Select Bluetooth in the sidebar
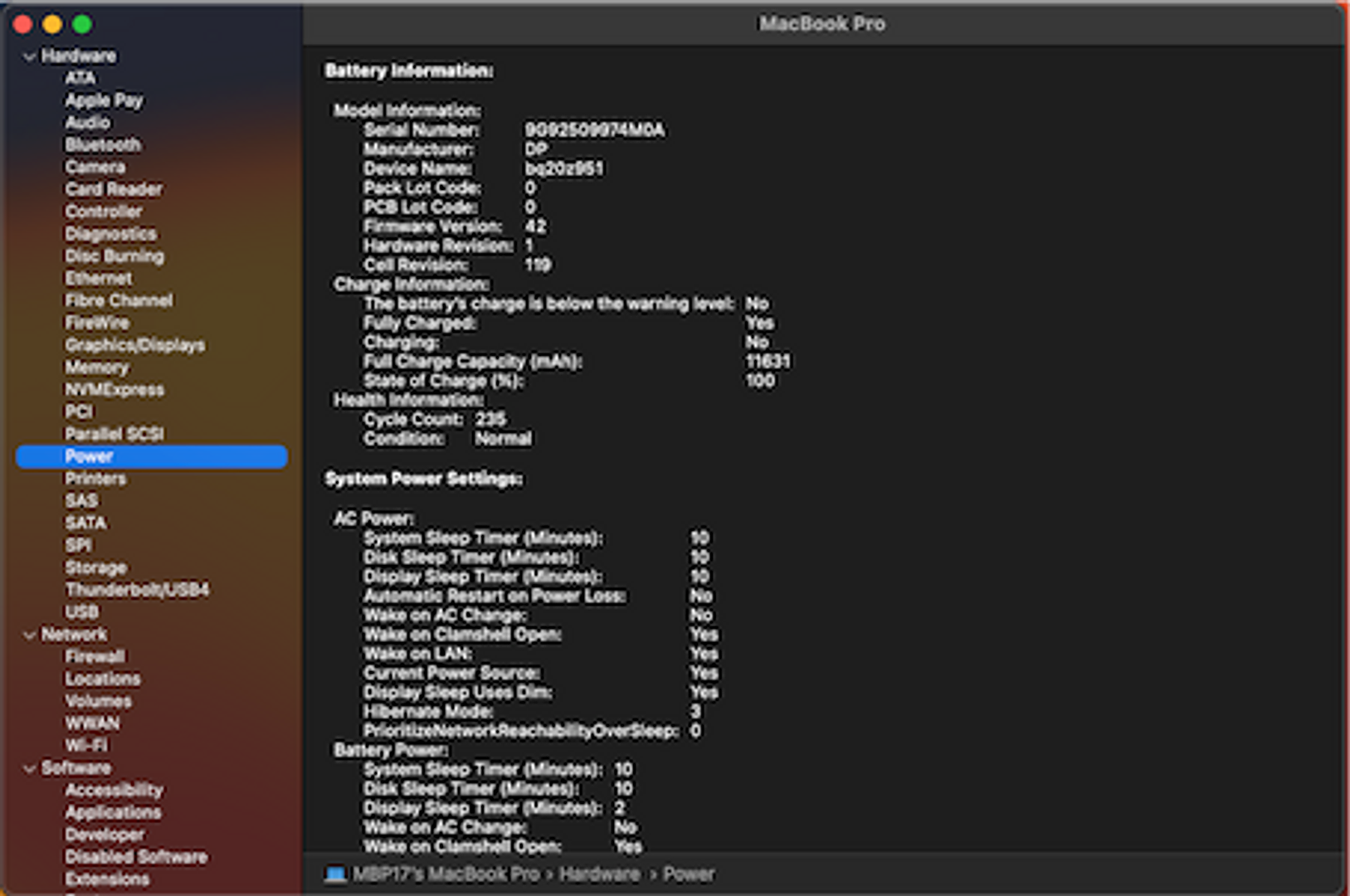Image resolution: width=1350 pixels, height=896 pixels. pos(103,145)
